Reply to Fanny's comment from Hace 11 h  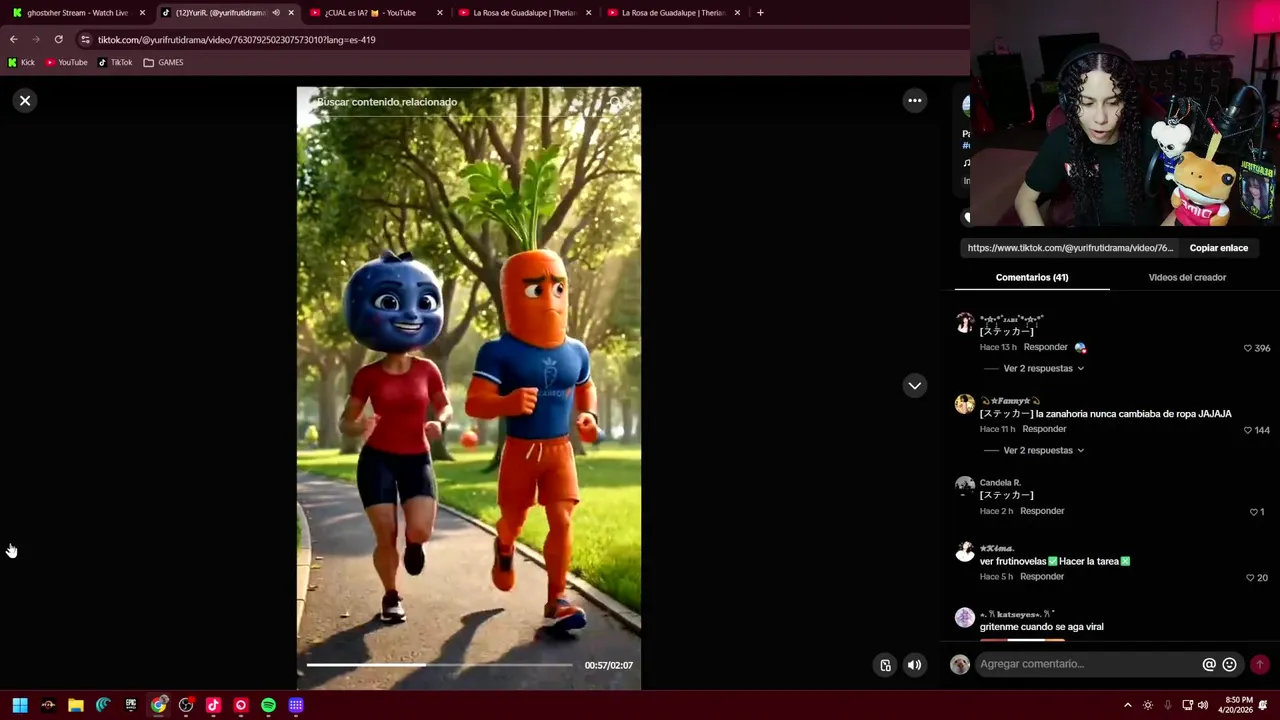point(1044,429)
